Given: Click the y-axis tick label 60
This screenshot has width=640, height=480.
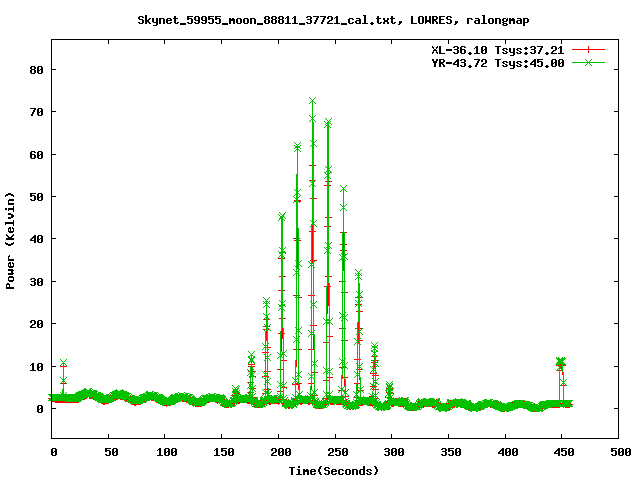Looking at the screenshot, I should point(36,155).
